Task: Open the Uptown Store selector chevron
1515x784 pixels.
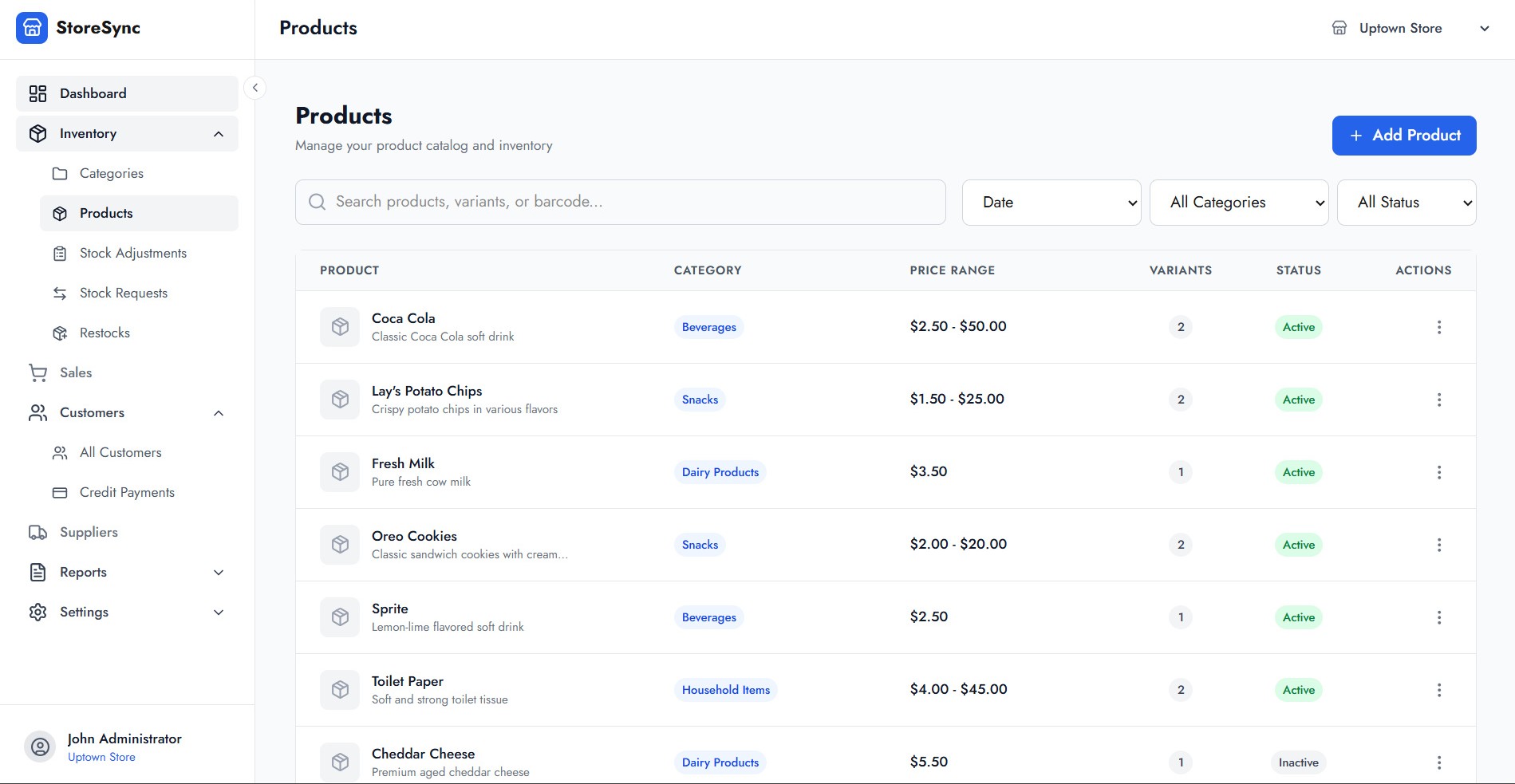Action: point(1485,29)
